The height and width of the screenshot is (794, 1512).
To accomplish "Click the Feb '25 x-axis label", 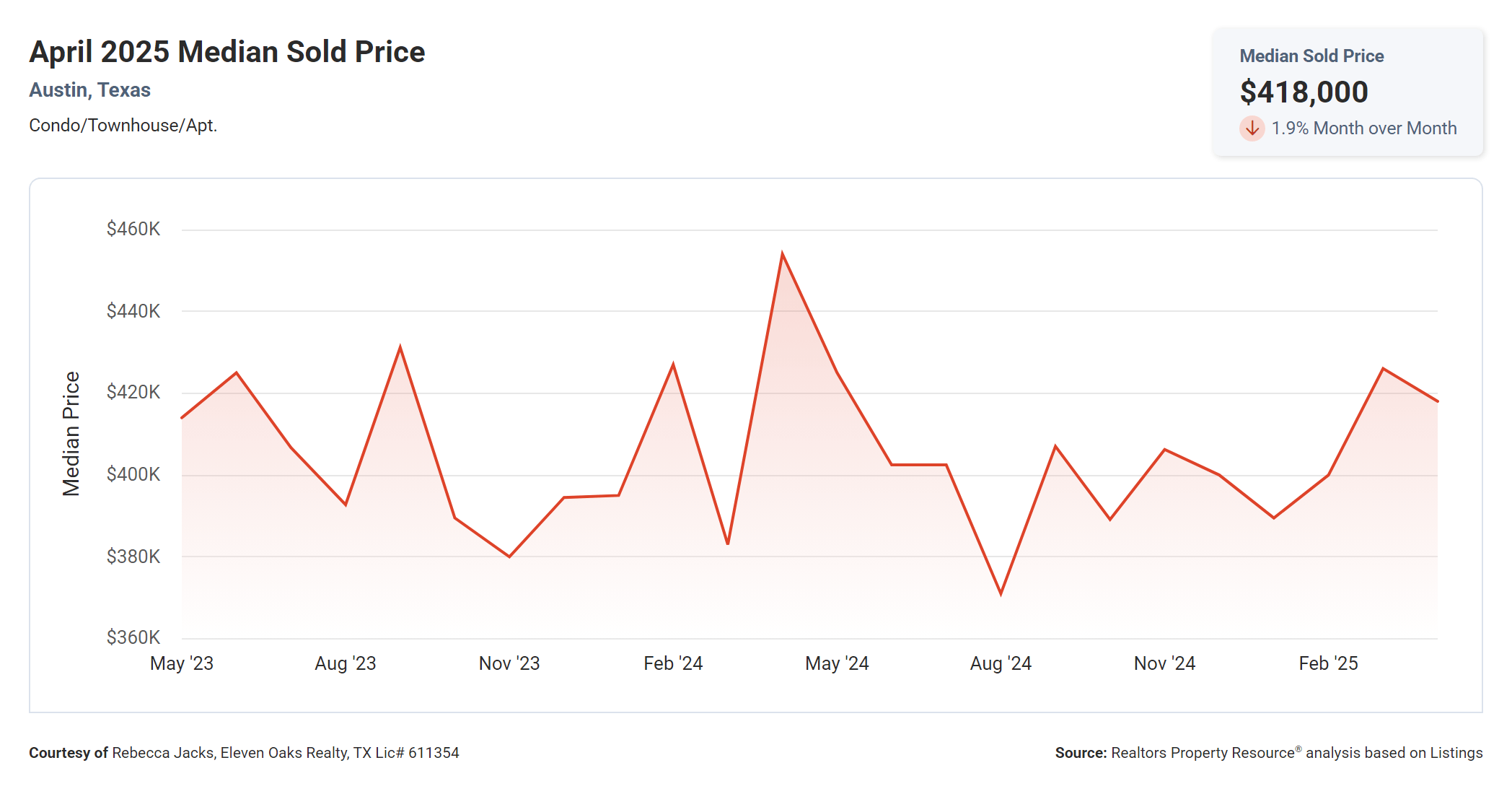I will pos(1328,663).
